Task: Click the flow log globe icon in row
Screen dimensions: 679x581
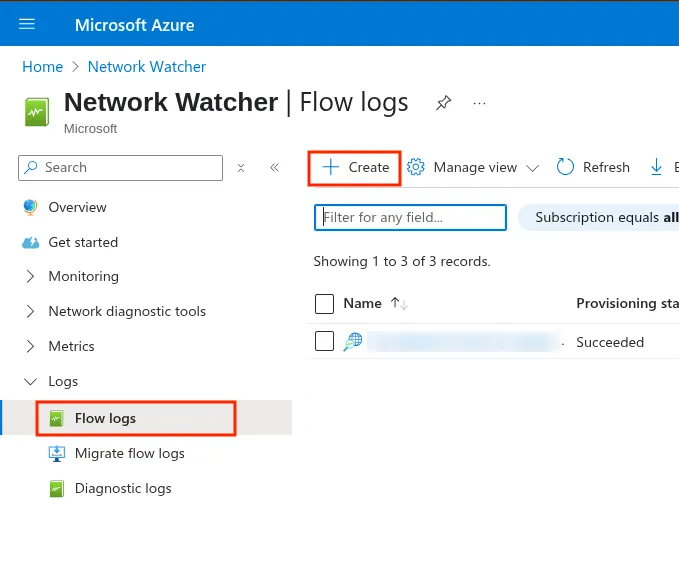Action: coord(353,342)
